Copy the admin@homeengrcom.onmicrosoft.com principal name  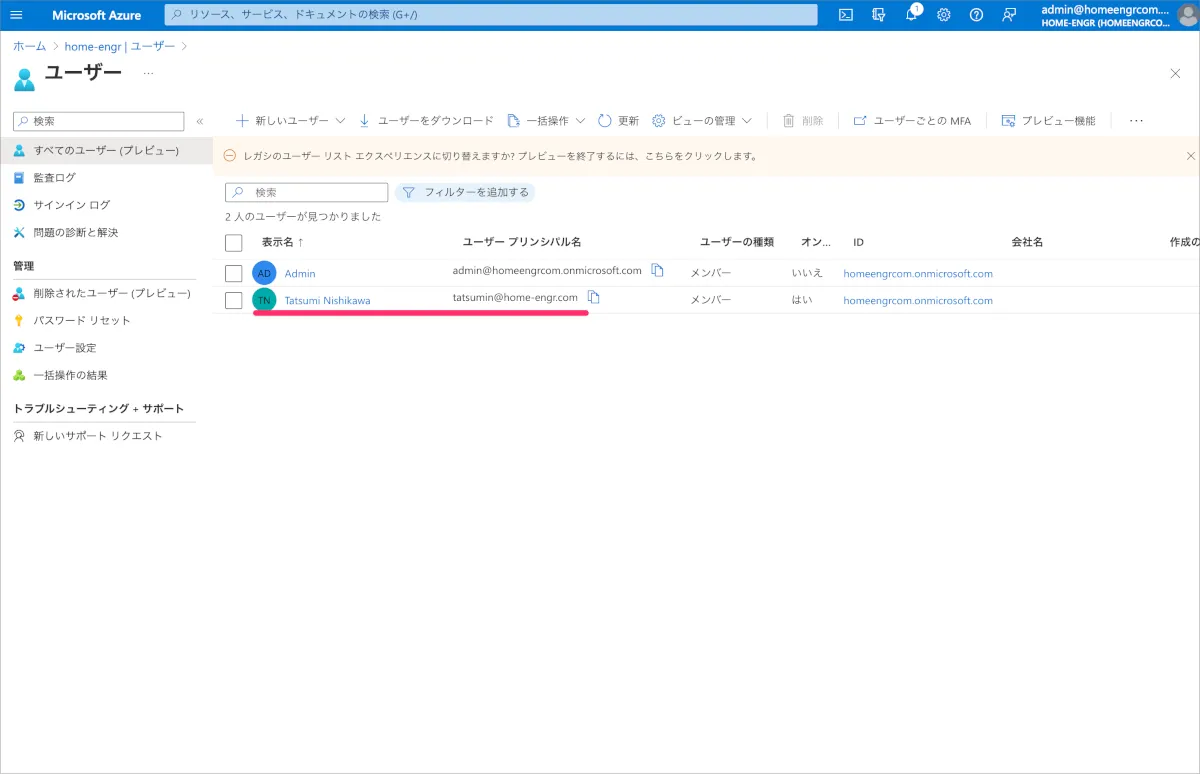pyautogui.click(x=657, y=270)
